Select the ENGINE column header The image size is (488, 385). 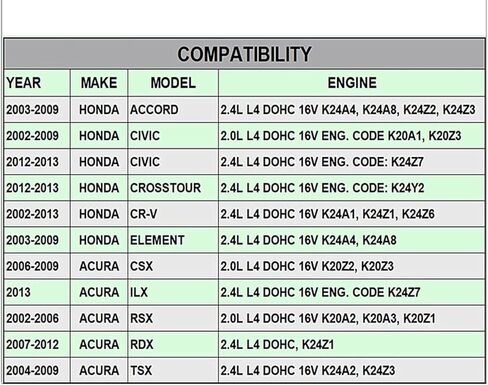tap(352, 83)
